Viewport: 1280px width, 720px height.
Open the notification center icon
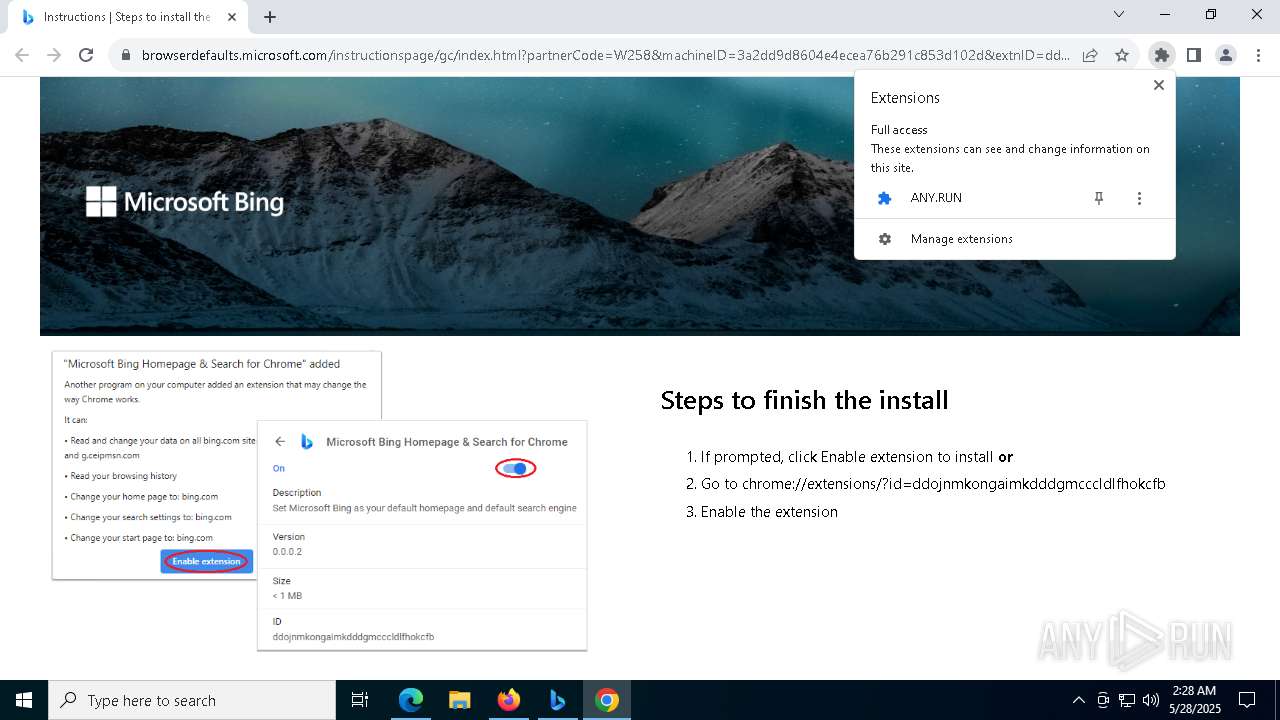pos(1247,700)
